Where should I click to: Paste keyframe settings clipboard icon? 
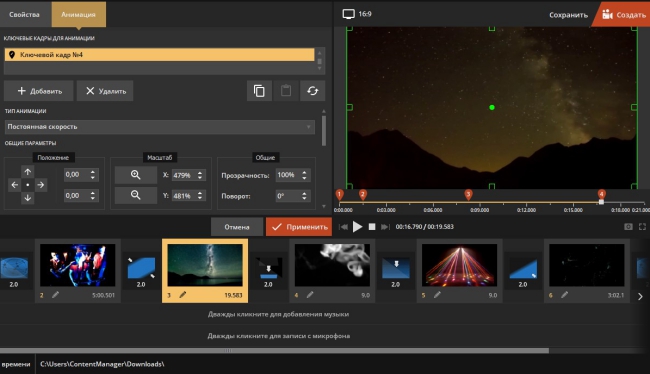point(286,91)
